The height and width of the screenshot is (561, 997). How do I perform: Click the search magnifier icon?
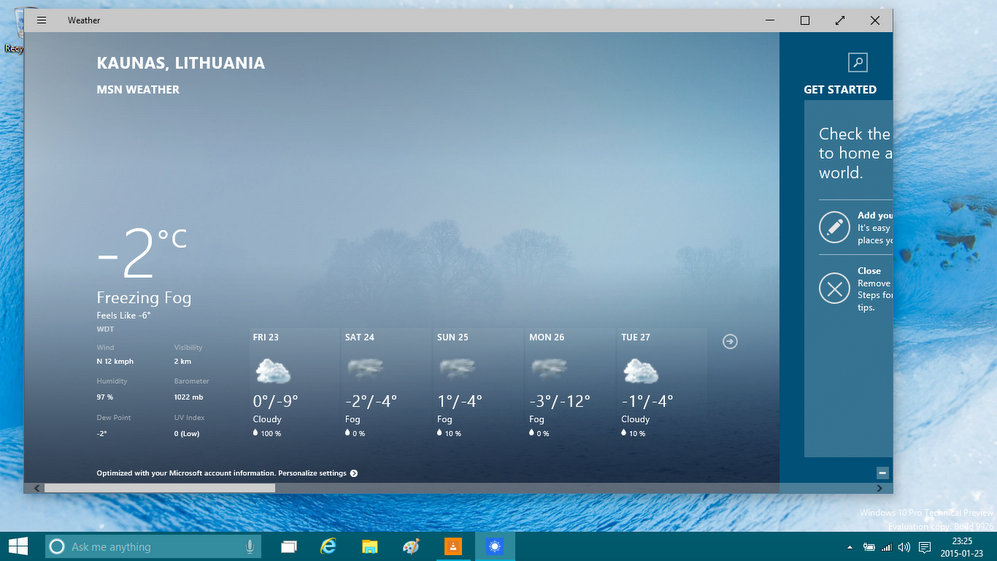tap(857, 63)
